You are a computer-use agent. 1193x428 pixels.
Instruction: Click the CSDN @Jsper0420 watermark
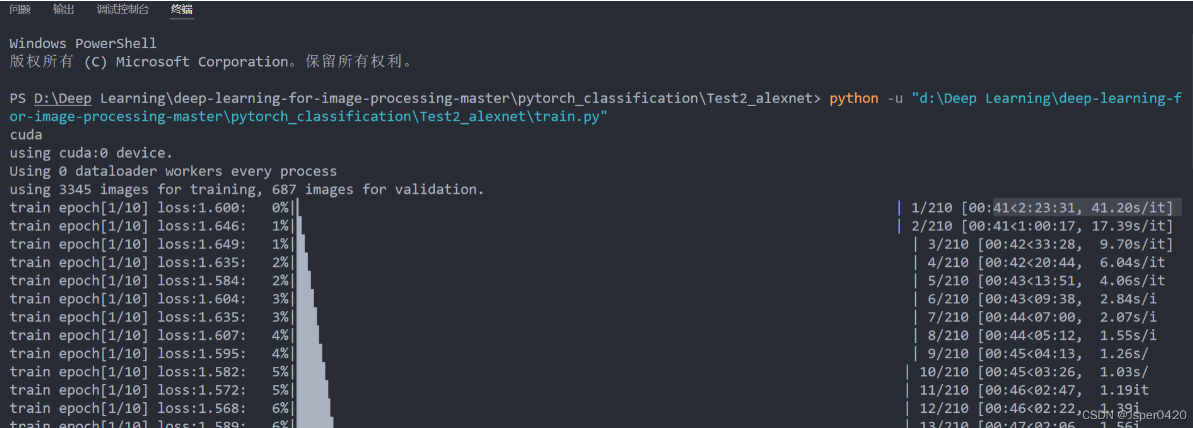click(1134, 415)
